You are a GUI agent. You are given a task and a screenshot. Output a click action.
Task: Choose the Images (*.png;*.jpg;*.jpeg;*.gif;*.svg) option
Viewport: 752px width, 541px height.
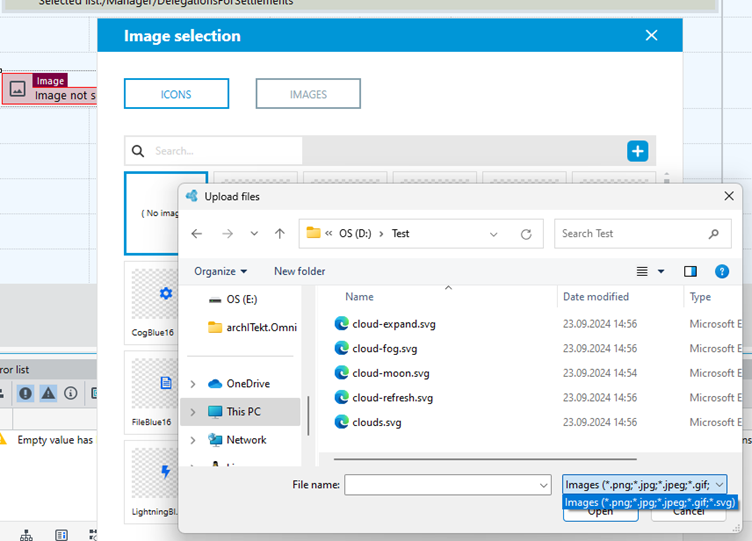pos(650,503)
